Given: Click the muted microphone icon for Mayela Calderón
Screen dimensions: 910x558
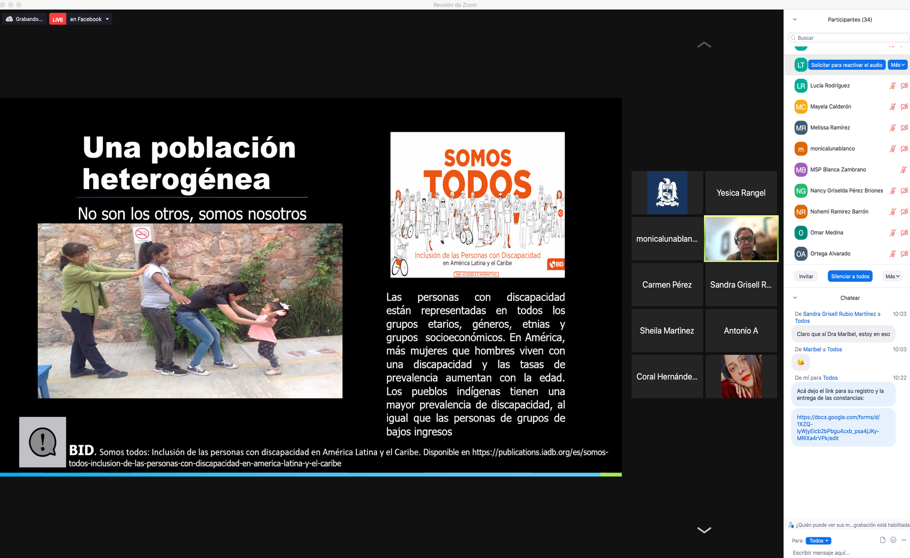Looking at the screenshot, I should [x=893, y=107].
